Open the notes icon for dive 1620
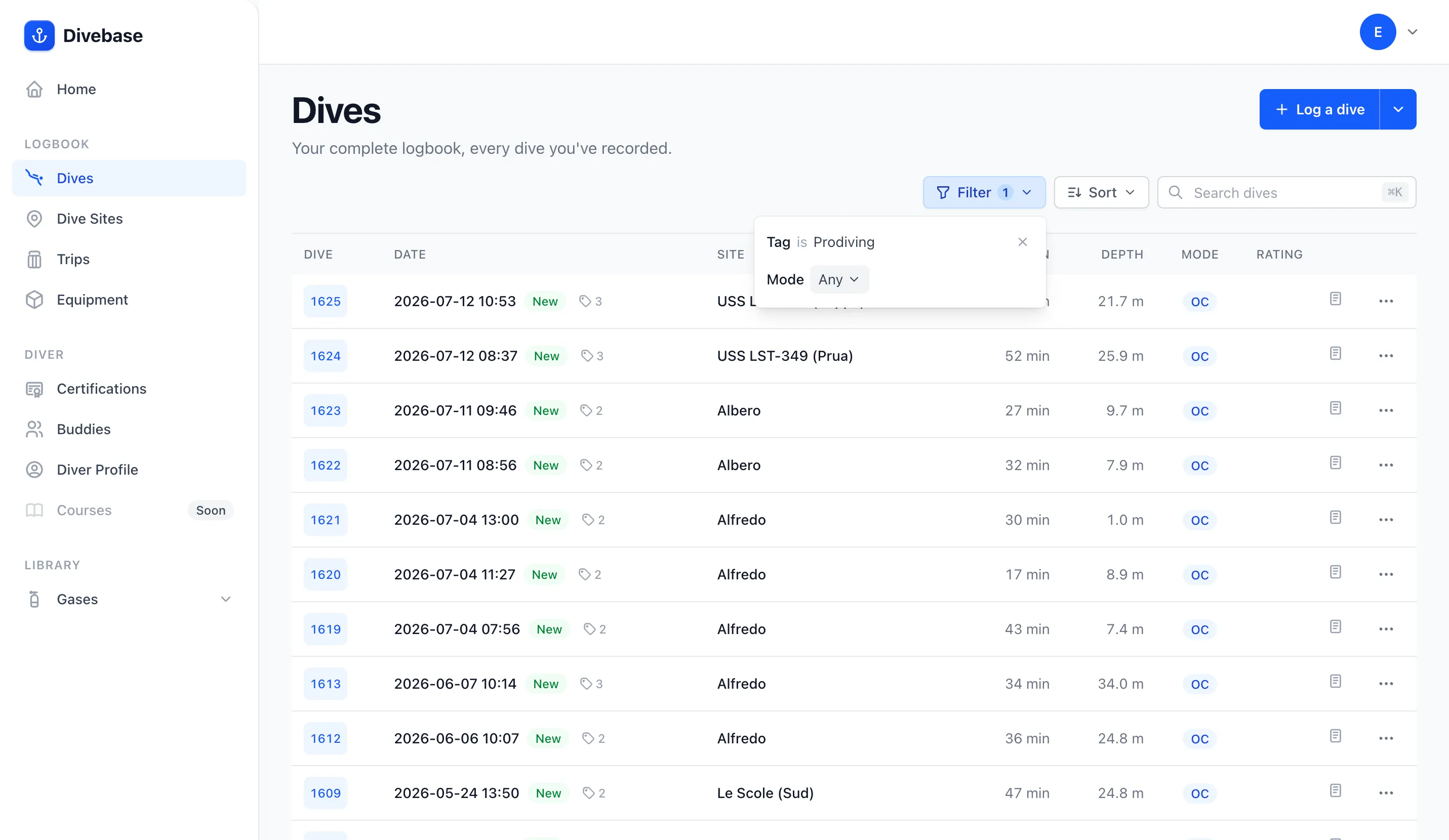This screenshot has height=840, width=1449. click(1335, 572)
